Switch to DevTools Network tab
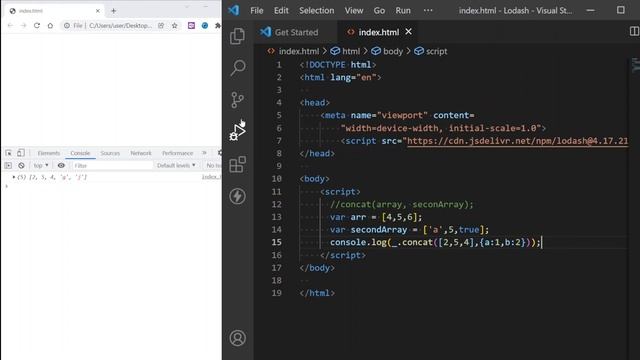The height and width of the screenshot is (360, 640). [141, 153]
